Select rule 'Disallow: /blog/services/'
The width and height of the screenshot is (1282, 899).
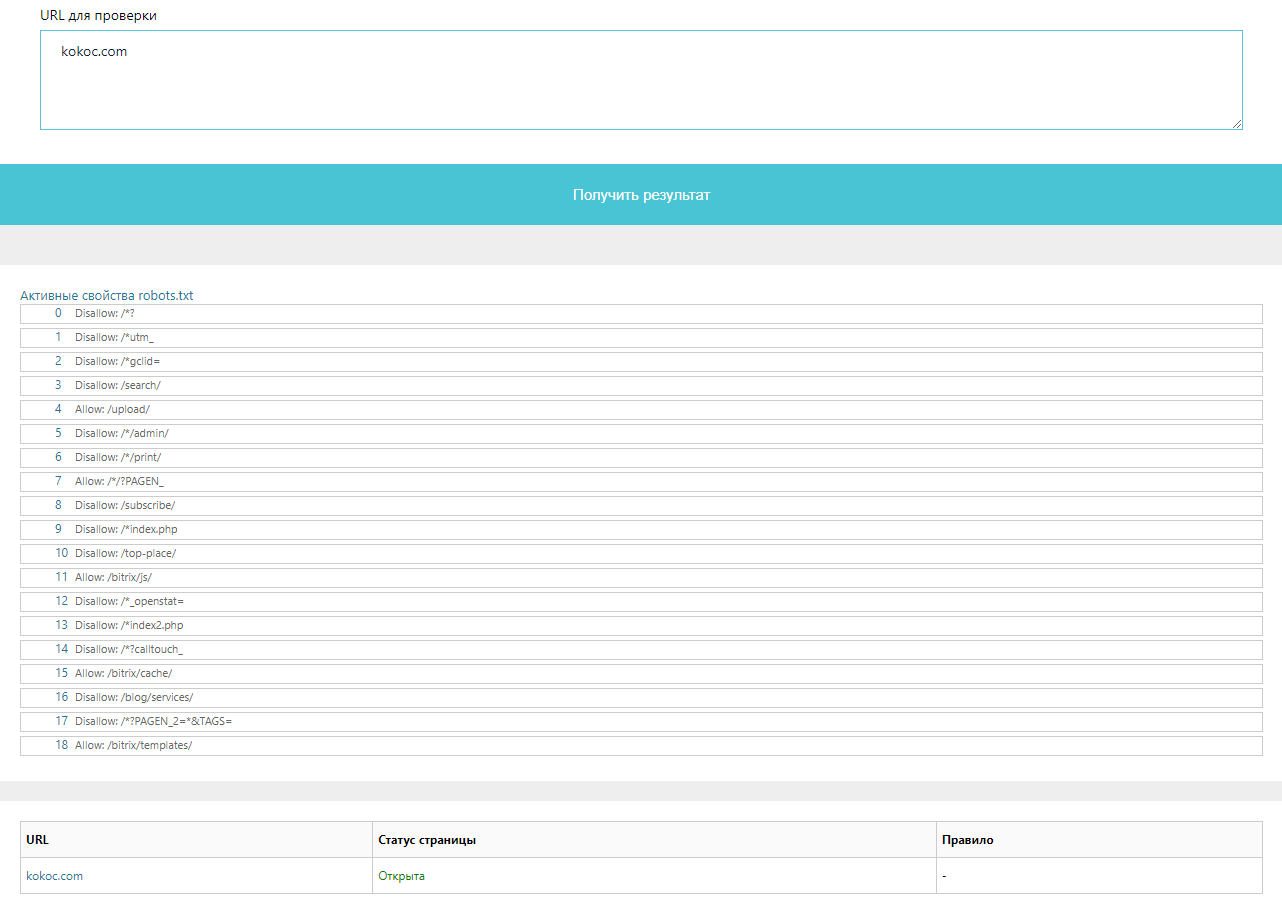point(641,698)
